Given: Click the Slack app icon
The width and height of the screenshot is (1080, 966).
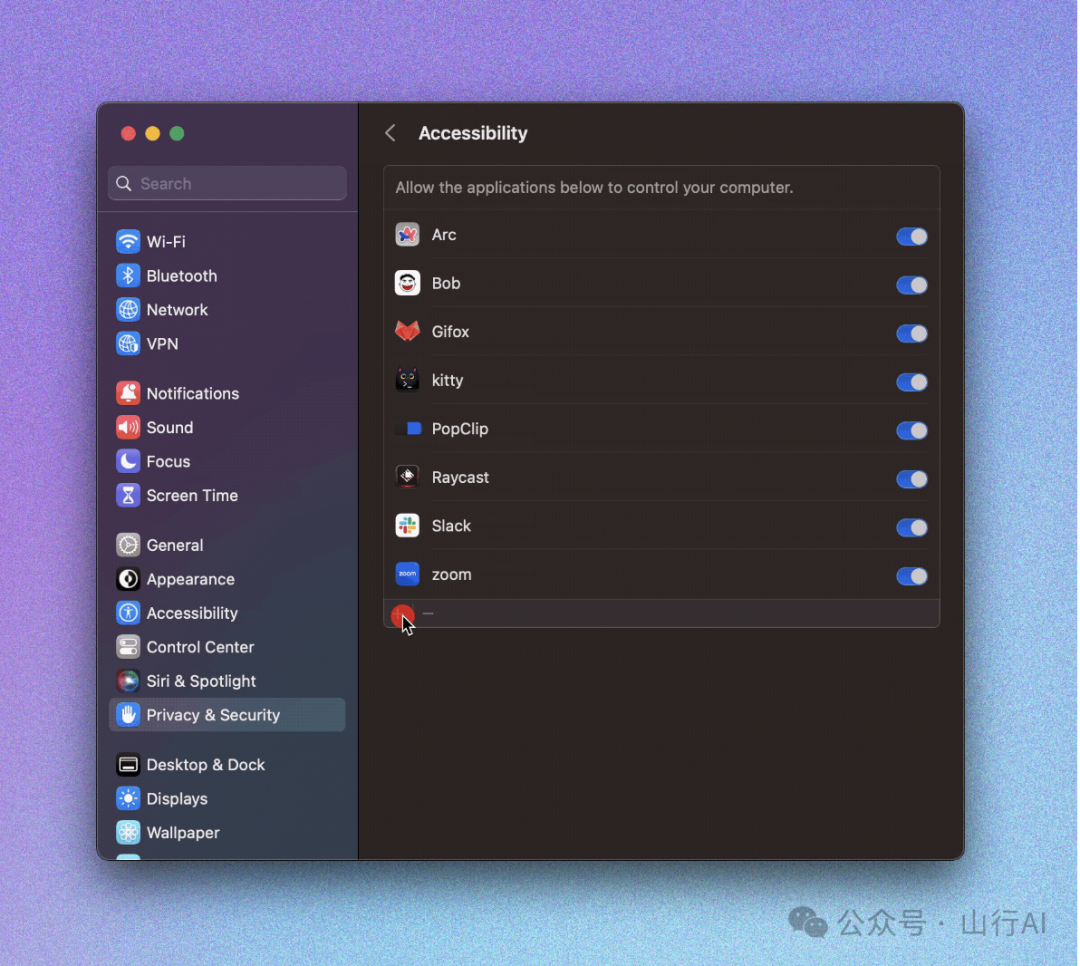Looking at the screenshot, I should (x=408, y=526).
